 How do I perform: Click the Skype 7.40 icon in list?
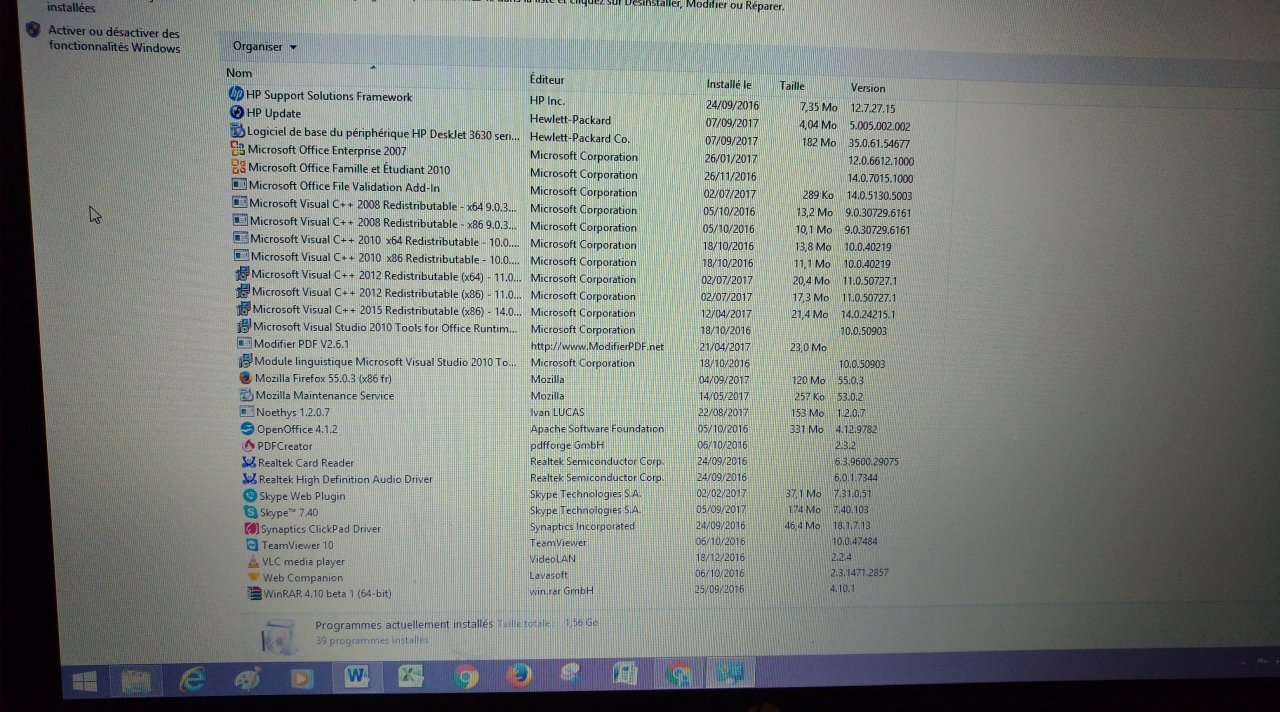(x=251, y=512)
